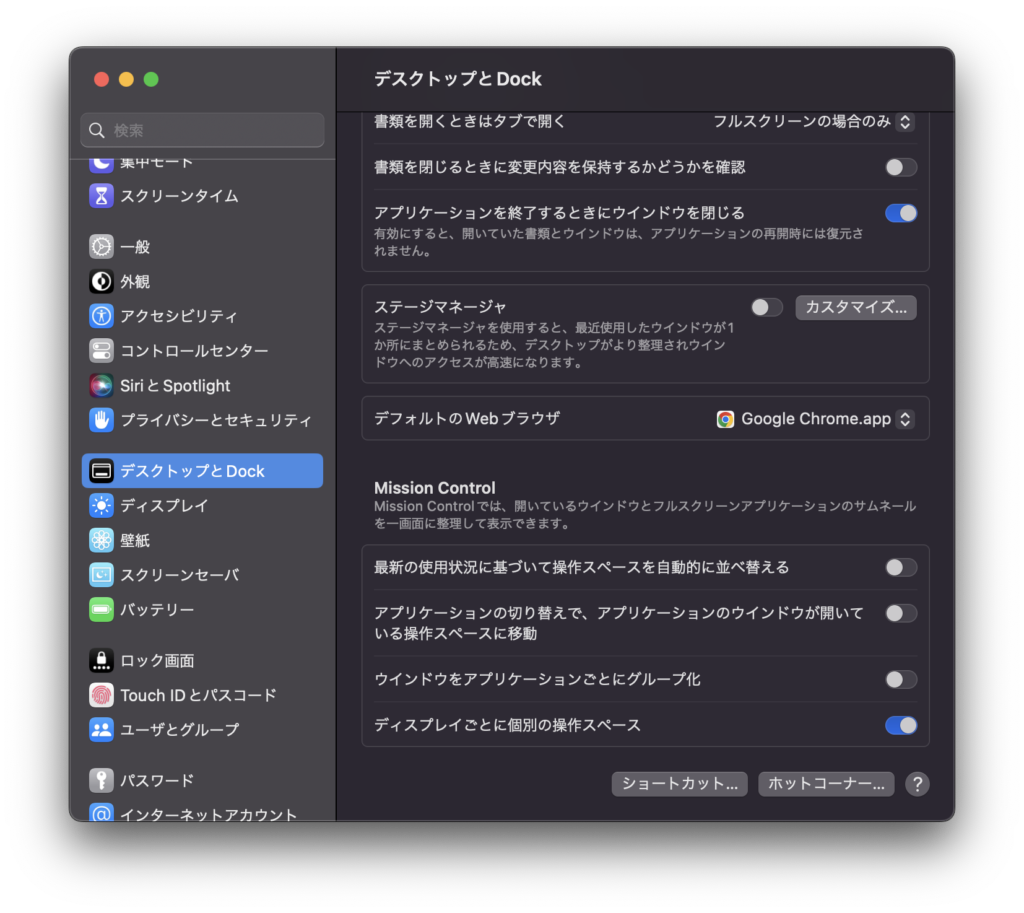
Task: Select スクリーンセーバ label in sidebar
Action: tap(180, 575)
